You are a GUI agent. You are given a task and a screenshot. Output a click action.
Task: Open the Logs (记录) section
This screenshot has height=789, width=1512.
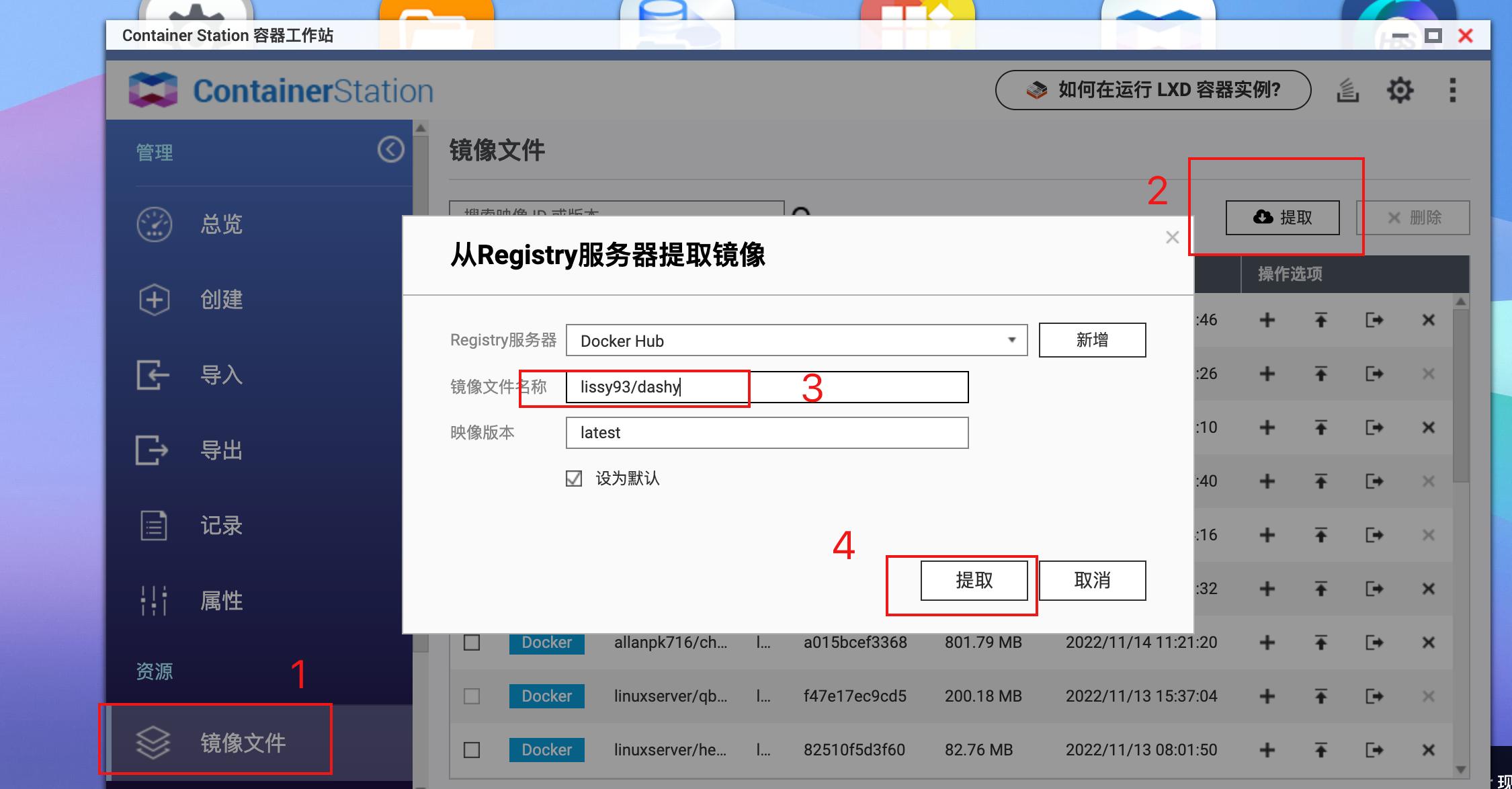coord(222,526)
